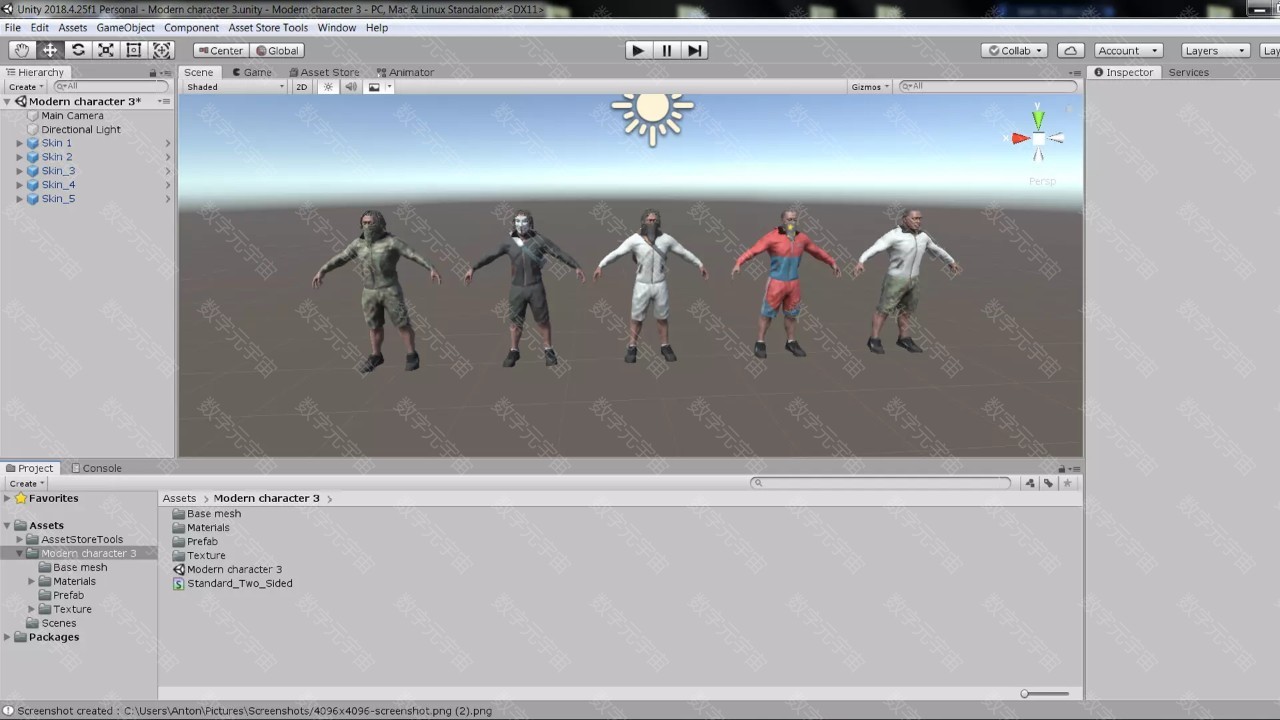The image size is (1280, 720).
Task: Open the Layers dropdown
Action: click(1213, 50)
